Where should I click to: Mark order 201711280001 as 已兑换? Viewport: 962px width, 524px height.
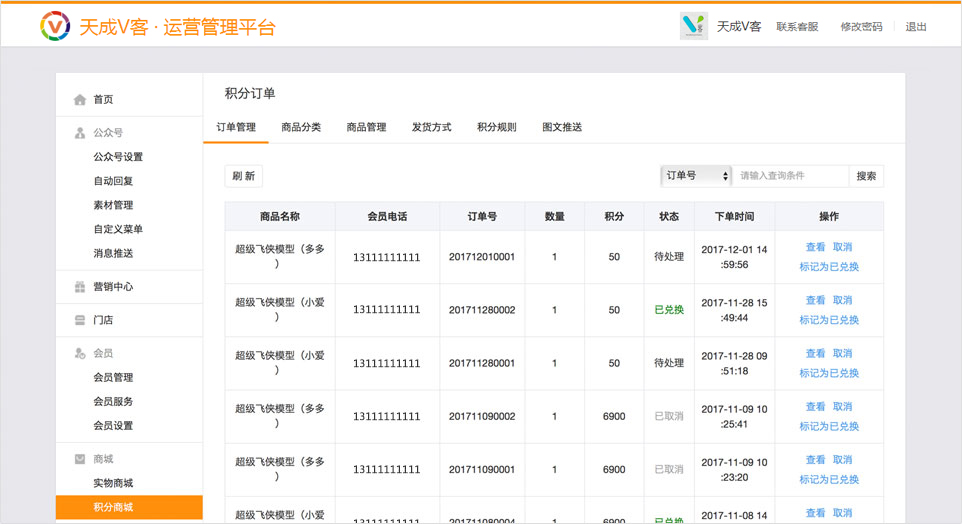pos(828,373)
